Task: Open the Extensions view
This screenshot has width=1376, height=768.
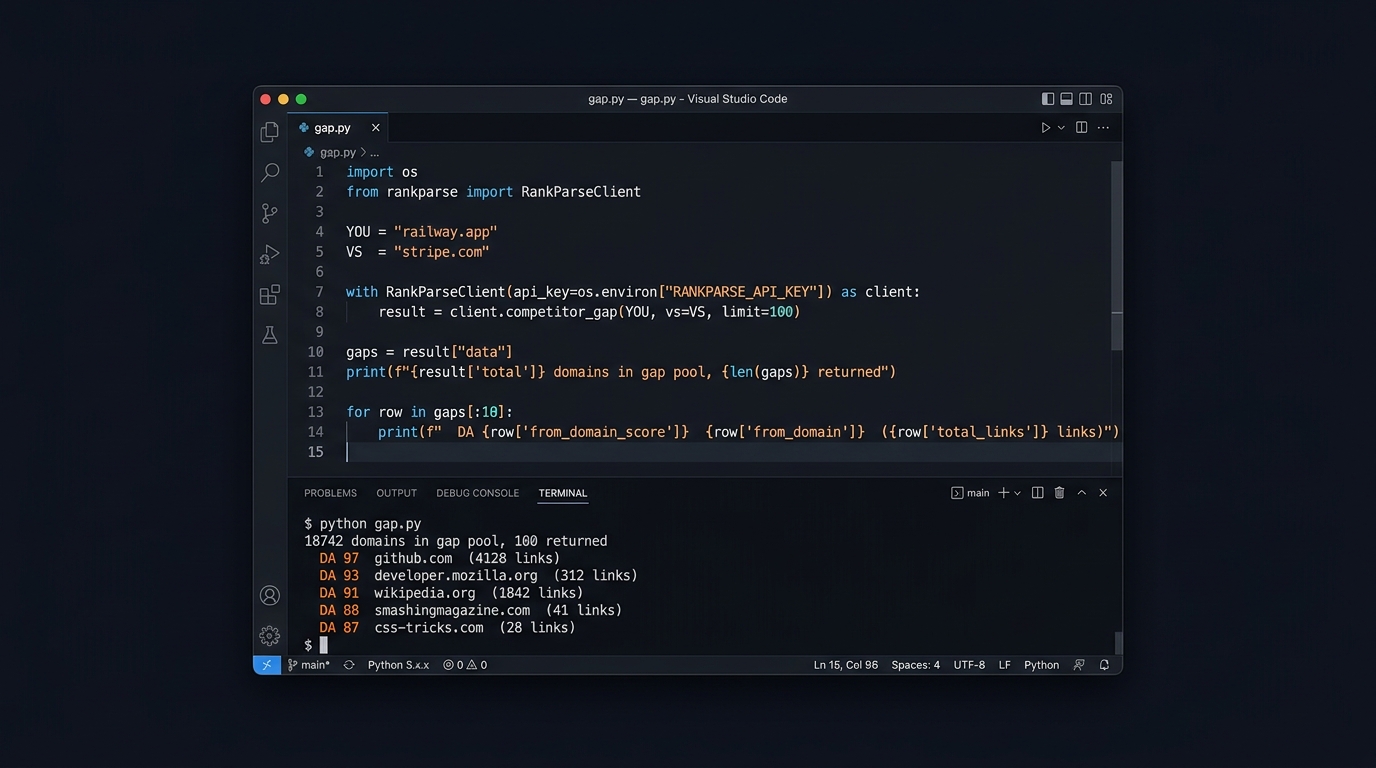Action: click(269, 295)
